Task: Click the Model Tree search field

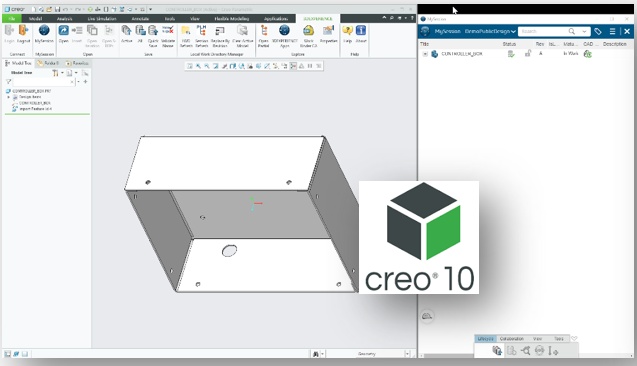Action: [x=43, y=82]
